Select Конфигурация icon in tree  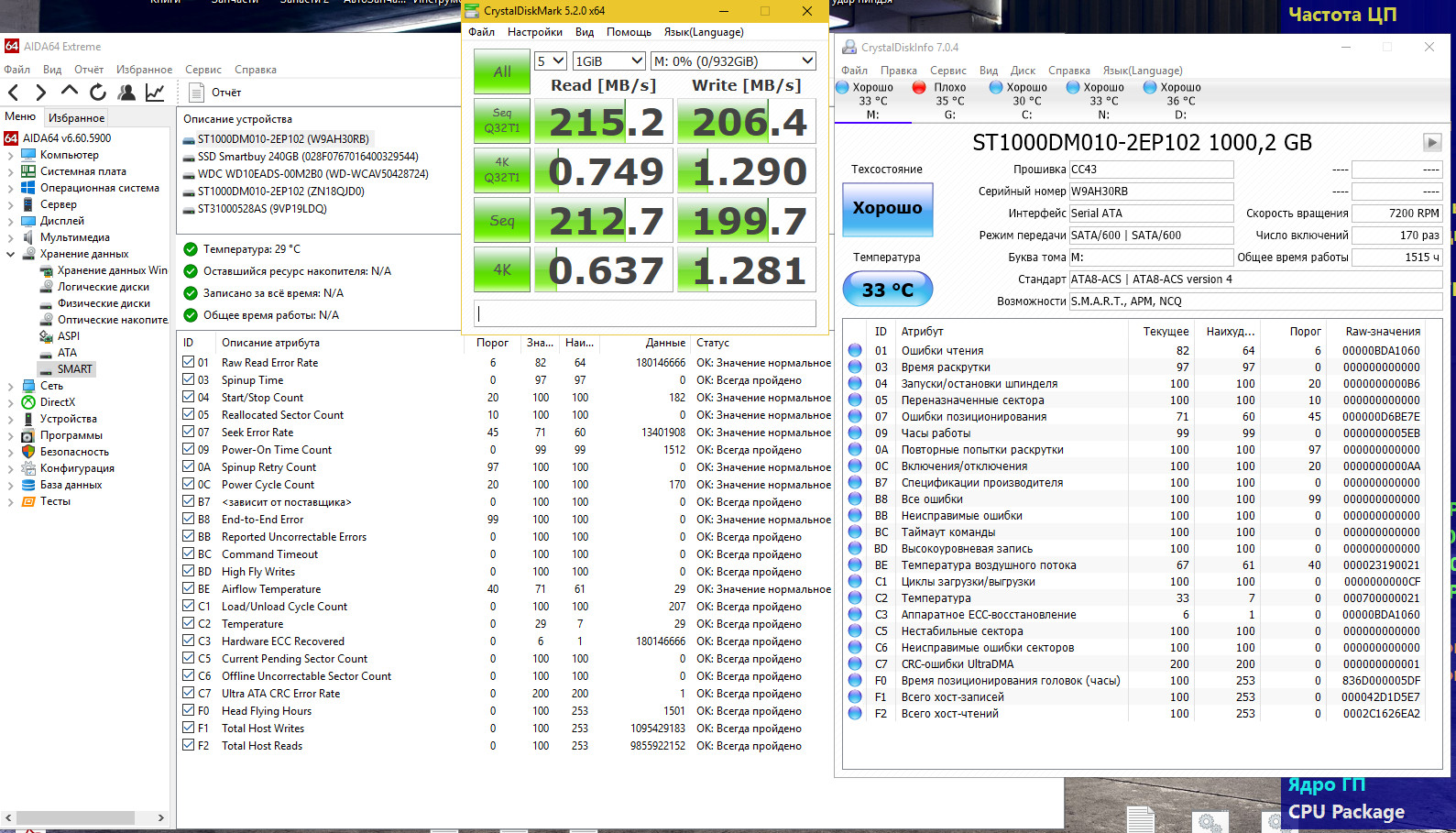click(28, 468)
